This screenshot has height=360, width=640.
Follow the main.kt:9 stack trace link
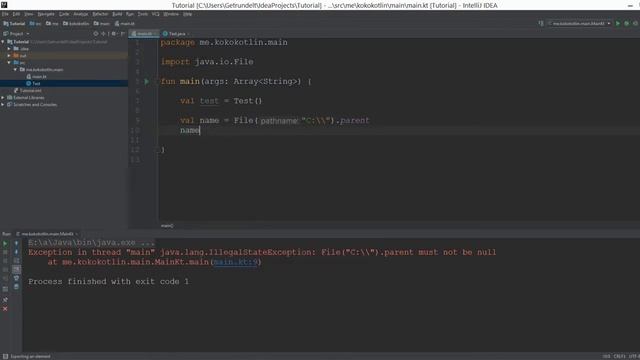tap(236, 262)
